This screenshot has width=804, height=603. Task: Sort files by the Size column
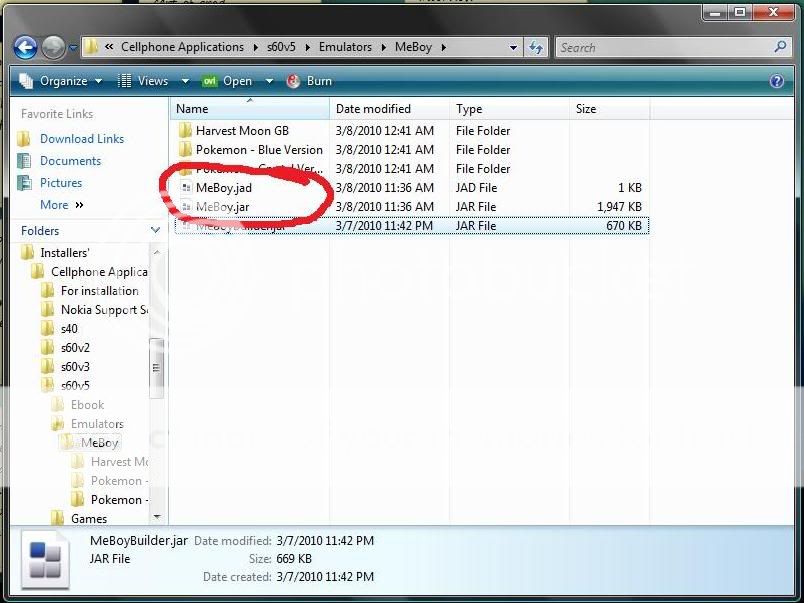[609, 109]
